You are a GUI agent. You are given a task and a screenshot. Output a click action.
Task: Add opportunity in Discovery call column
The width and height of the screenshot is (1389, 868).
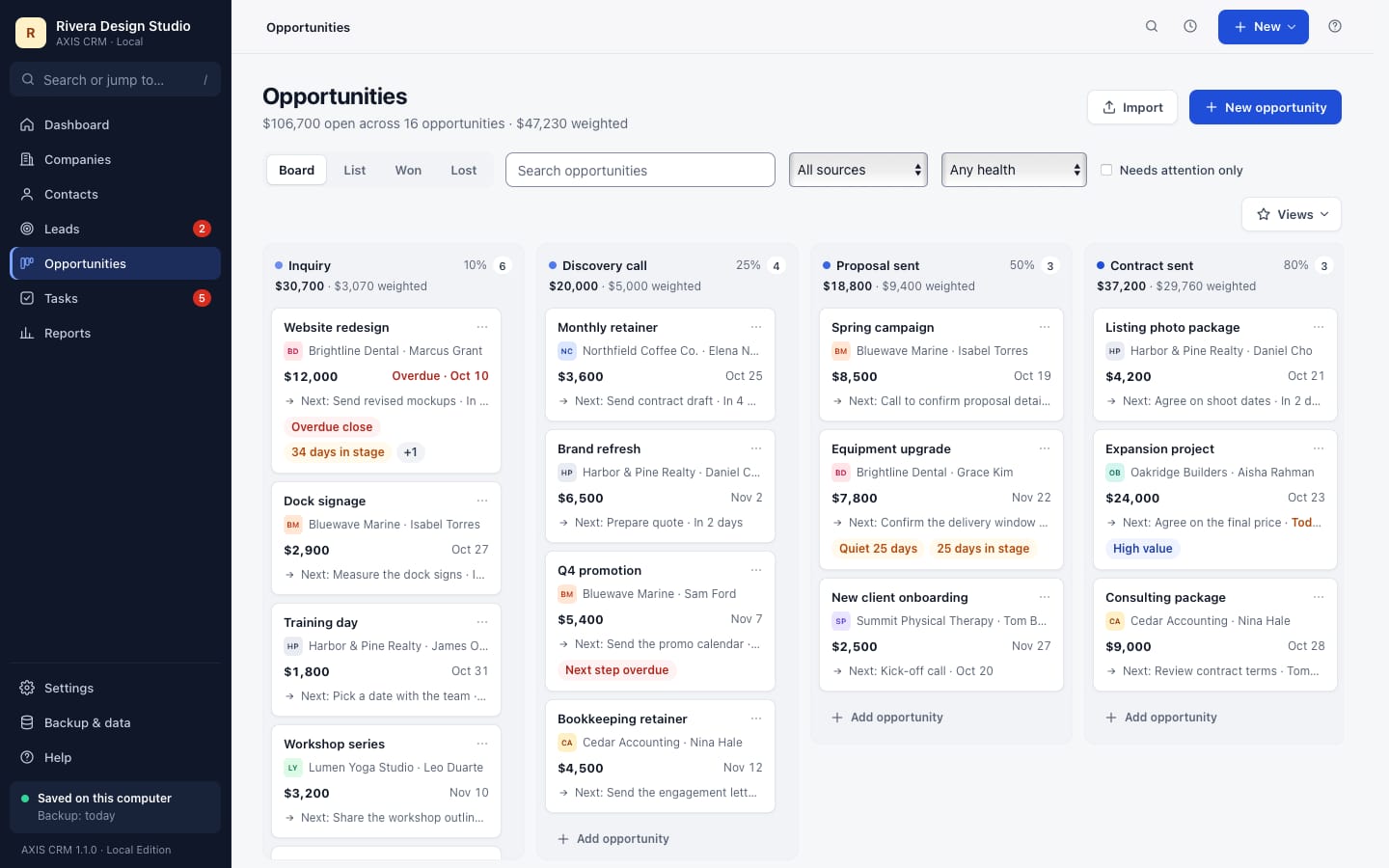[613, 839]
